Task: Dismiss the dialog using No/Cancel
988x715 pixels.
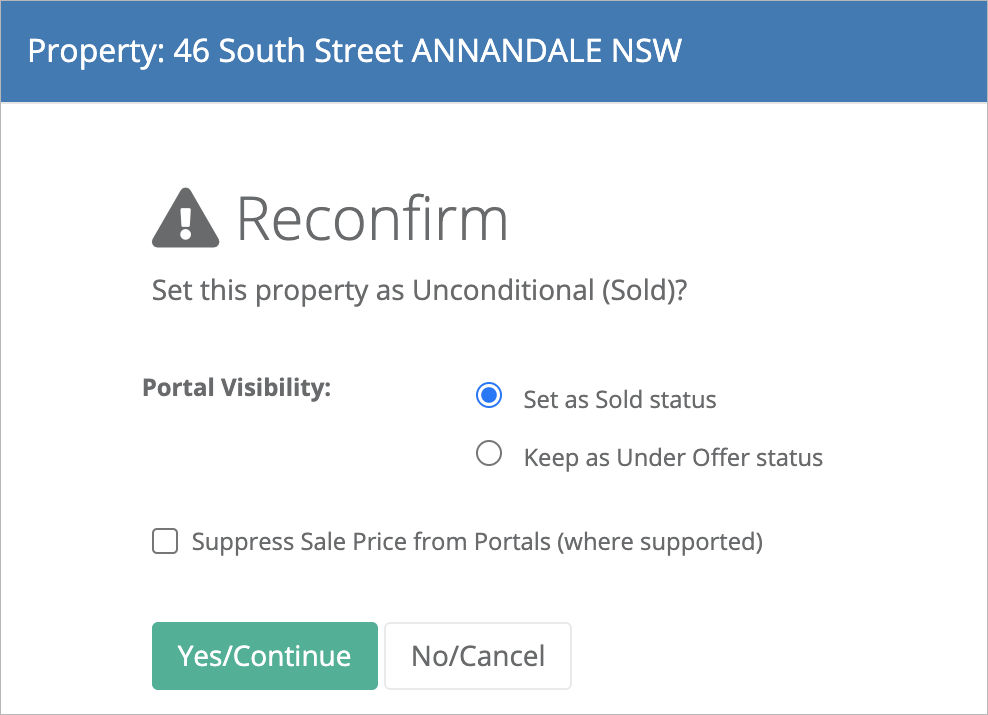Action: 478,656
